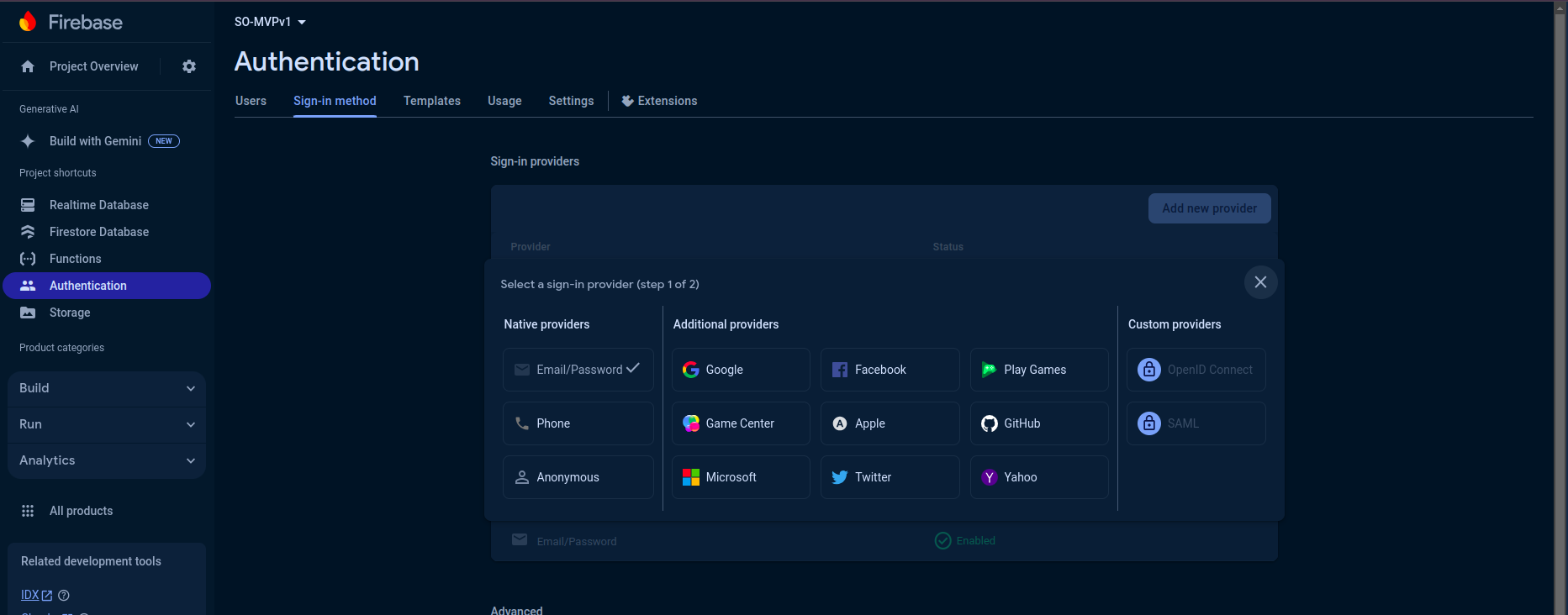Open the SO-MVPv1 project dropdown
1568x615 pixels.
pyautogui.click(x=270, y=22)
